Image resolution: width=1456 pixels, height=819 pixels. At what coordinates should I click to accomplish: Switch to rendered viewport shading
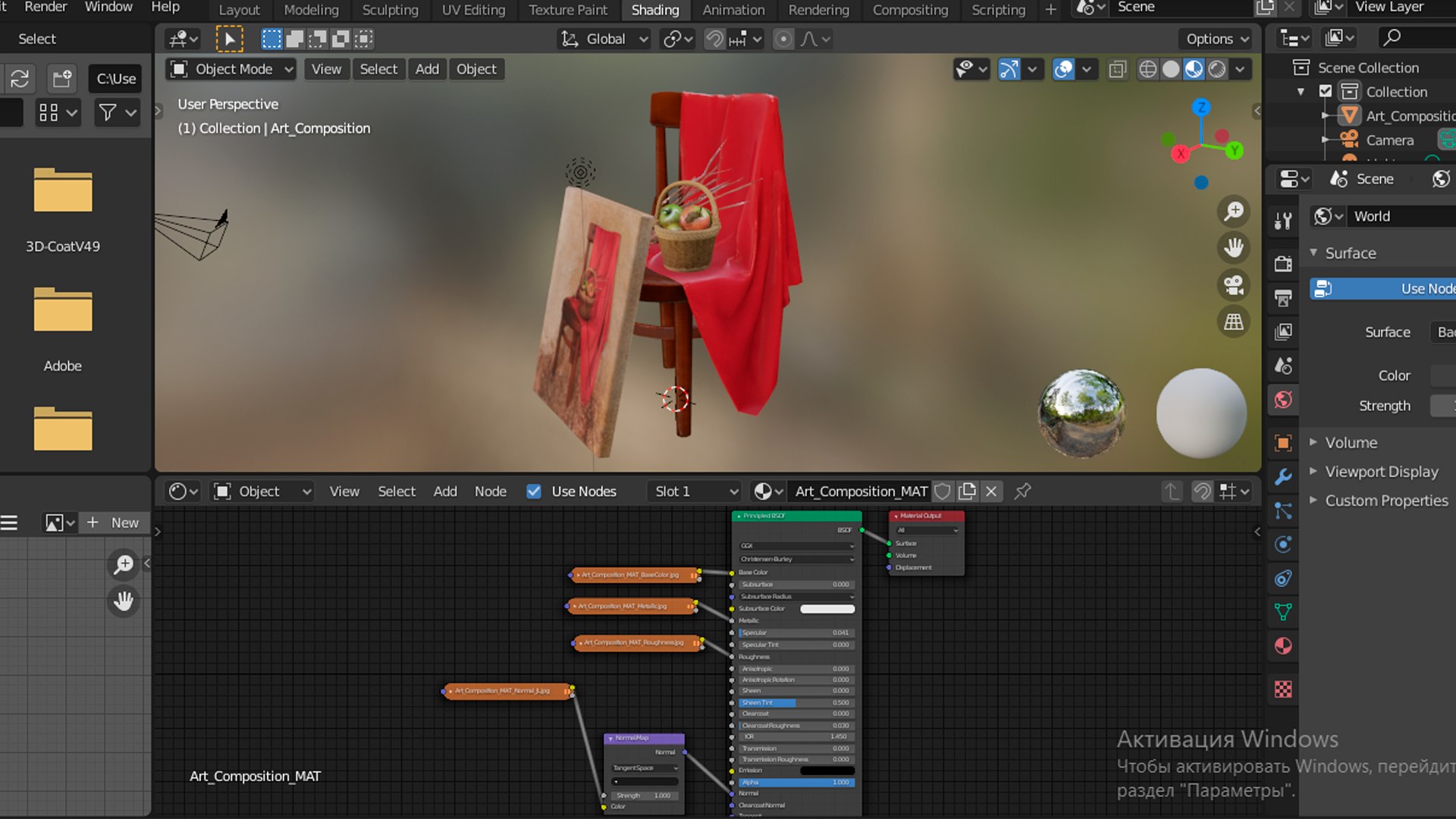click(x=1216, y=70)
